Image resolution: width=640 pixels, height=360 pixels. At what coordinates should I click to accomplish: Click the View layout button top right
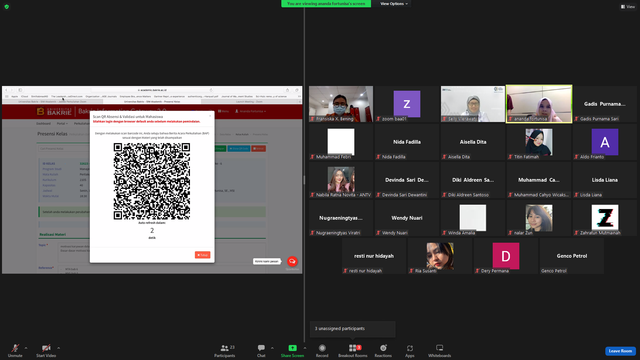pyautogui.click(x=628, y=7)
